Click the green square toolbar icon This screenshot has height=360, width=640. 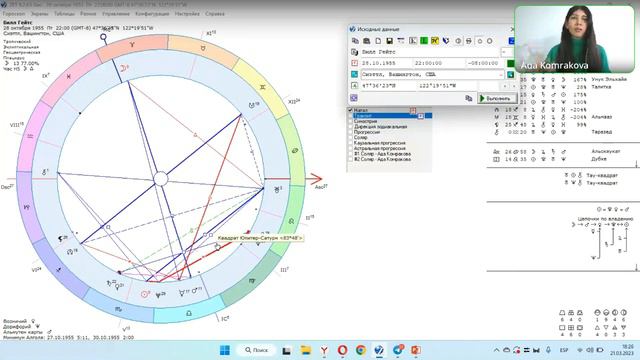tap(424, 41)
